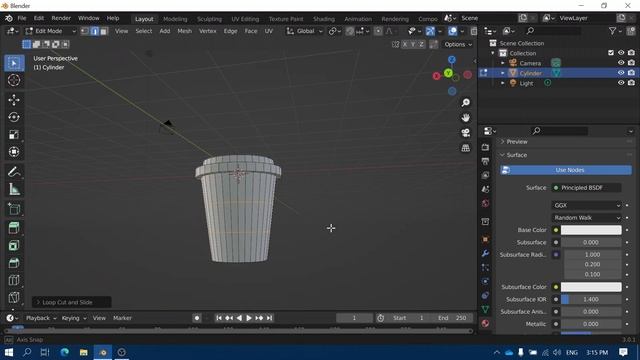Open the Material properties tab
Image resolution: width=640 pixels, height=360 pixels.
(485, 323)
